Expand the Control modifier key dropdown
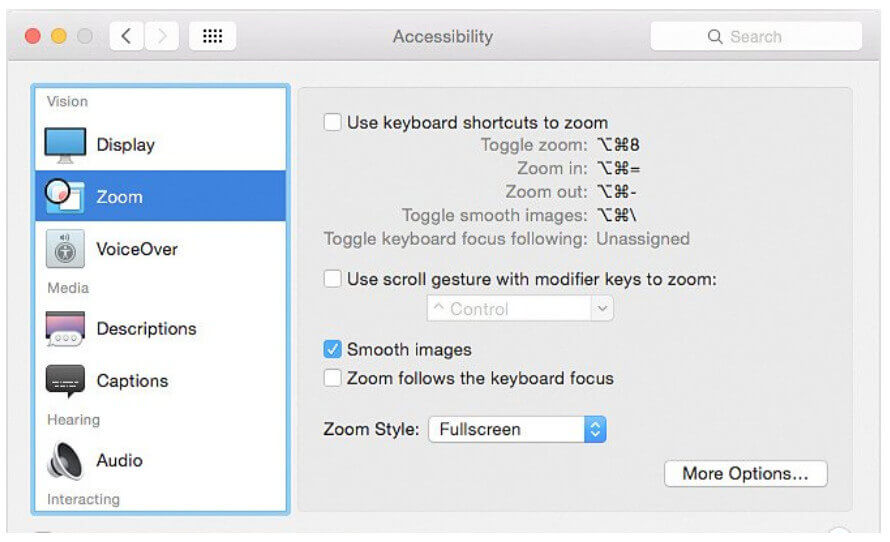 [x=520, y=310]
